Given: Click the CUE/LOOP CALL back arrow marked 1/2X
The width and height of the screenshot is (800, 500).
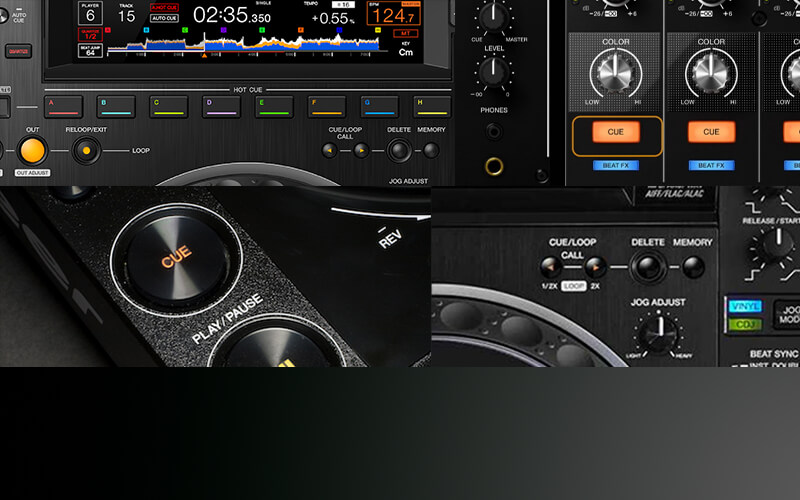Looking at the screenshot, I should [x=551, y=267].
